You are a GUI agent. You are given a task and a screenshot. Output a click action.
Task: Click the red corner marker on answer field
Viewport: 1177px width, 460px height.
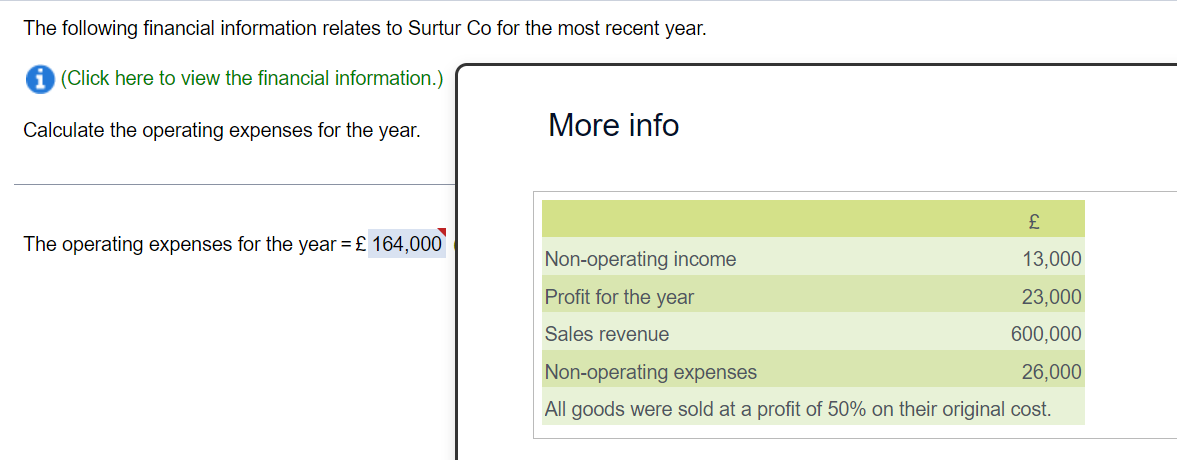(x=441, y=233)
